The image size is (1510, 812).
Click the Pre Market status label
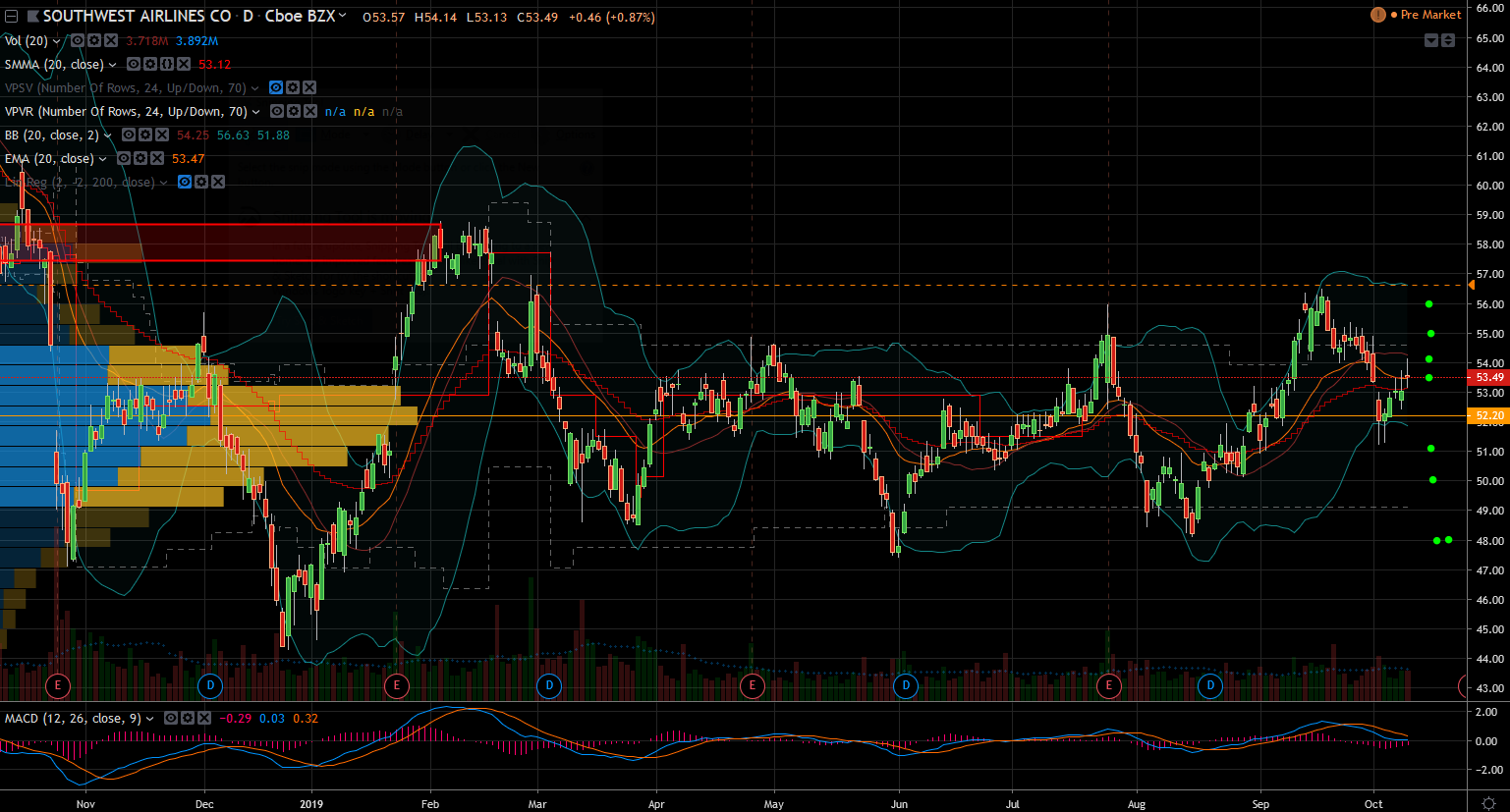pos(1430,15)
